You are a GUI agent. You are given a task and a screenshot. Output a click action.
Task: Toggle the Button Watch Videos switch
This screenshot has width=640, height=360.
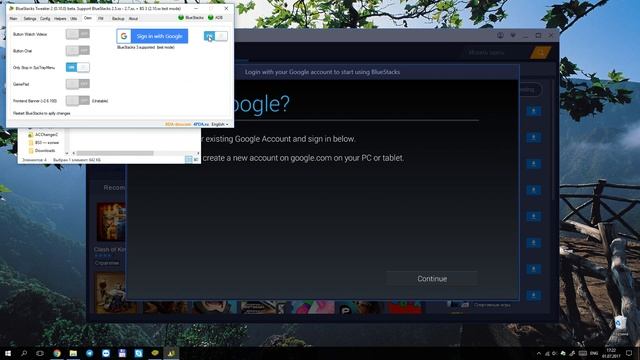point(78,34)
